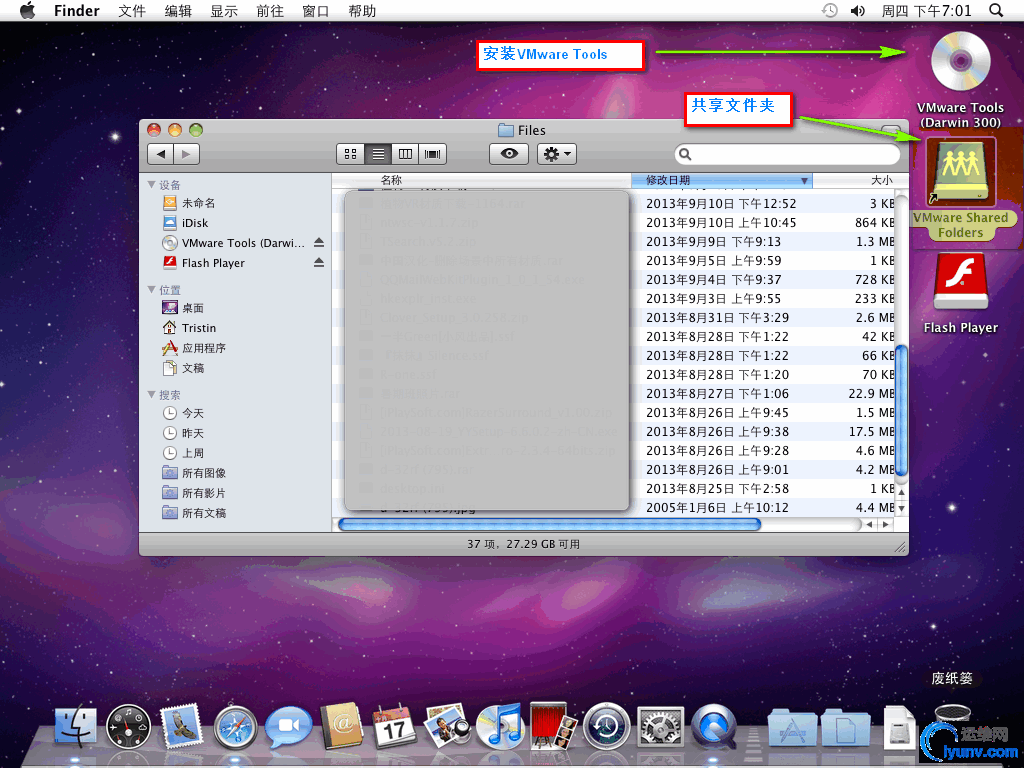Switch Finder to list view

(378, 154)
